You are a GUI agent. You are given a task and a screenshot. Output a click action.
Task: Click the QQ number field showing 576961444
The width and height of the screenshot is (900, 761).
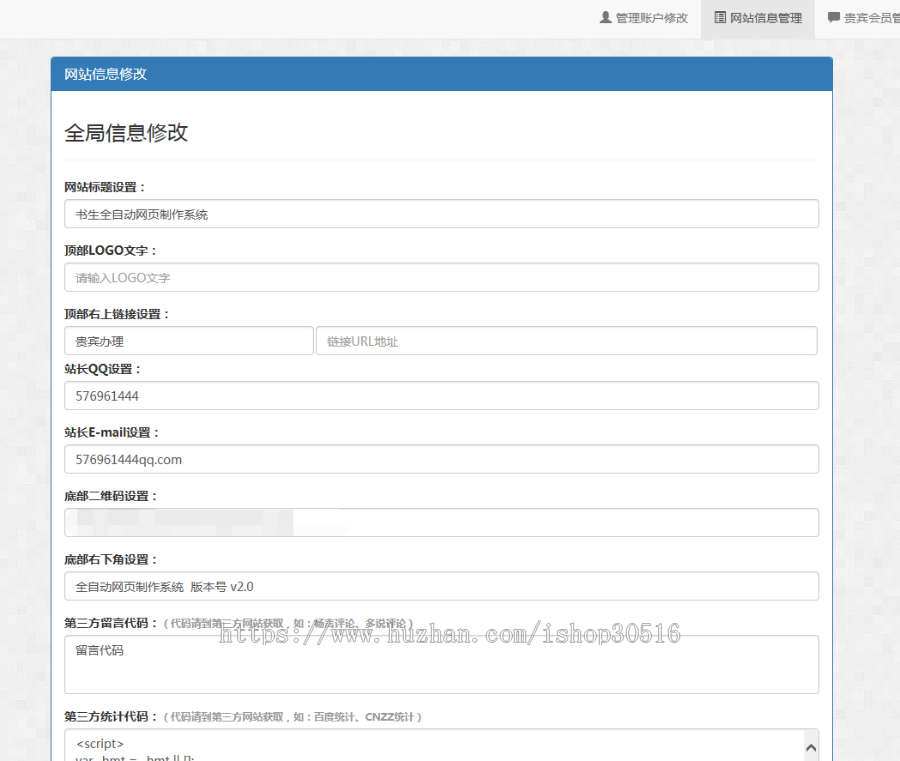pyautogui.click(x=440, y=395)
